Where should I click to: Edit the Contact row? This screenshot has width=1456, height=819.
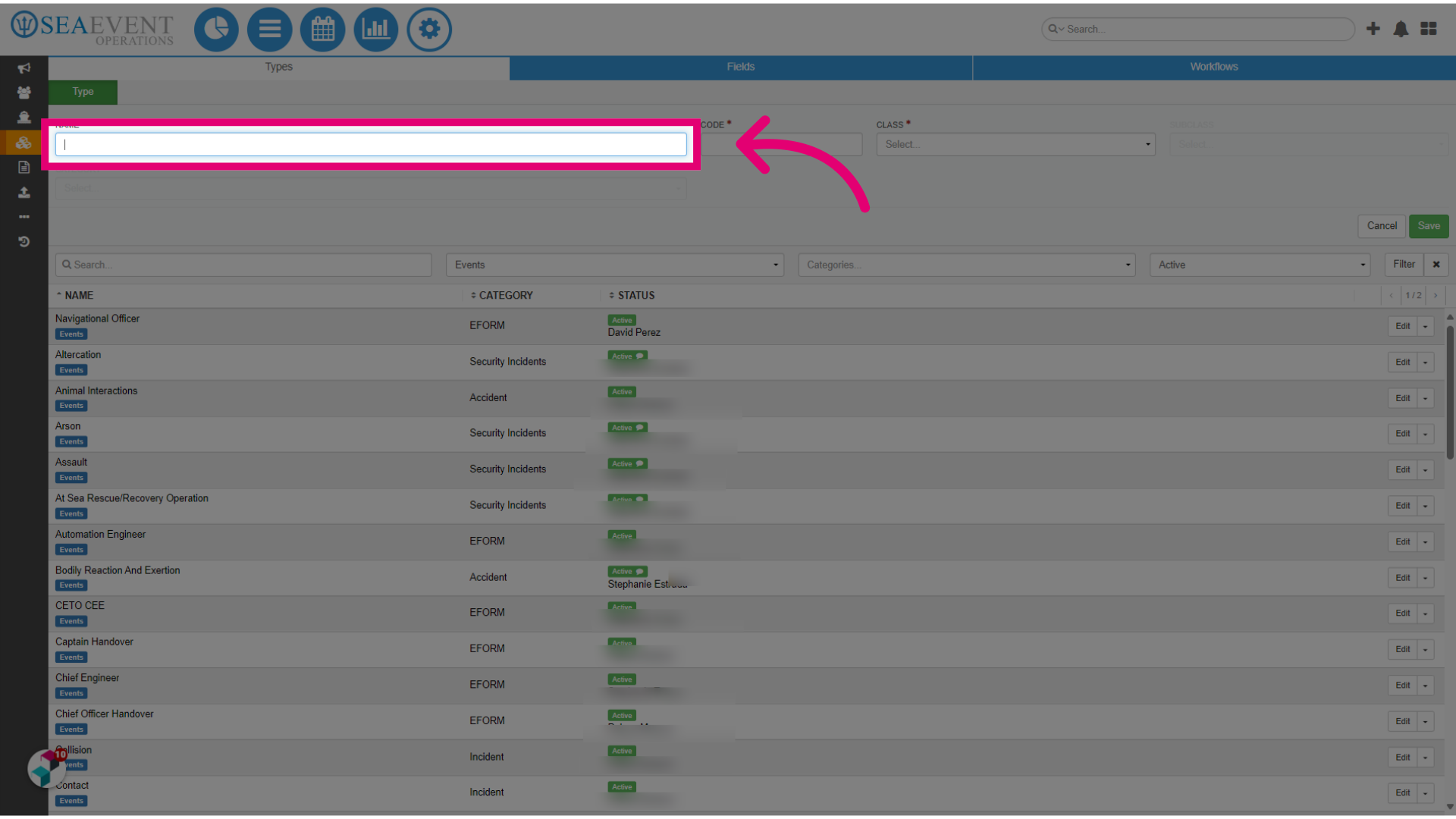coord(1402,793)
